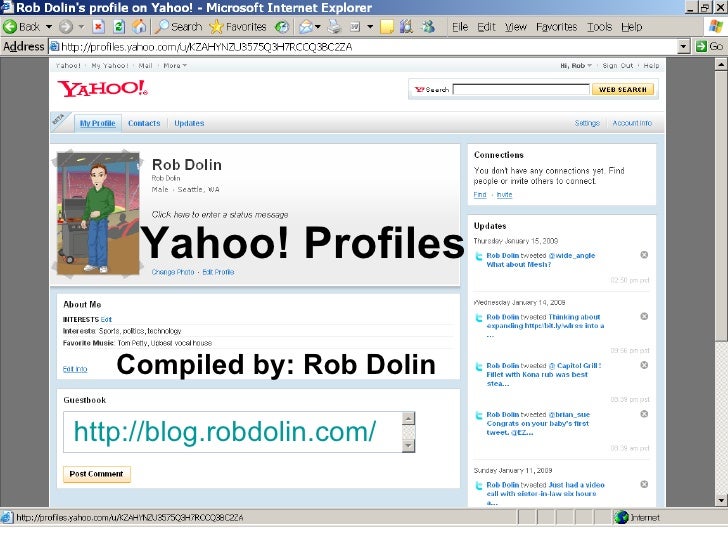This screenshot has height=546, width=728.
Task: Remove the 'Thinking about expanding' tweet update
Action: [644, 316]
